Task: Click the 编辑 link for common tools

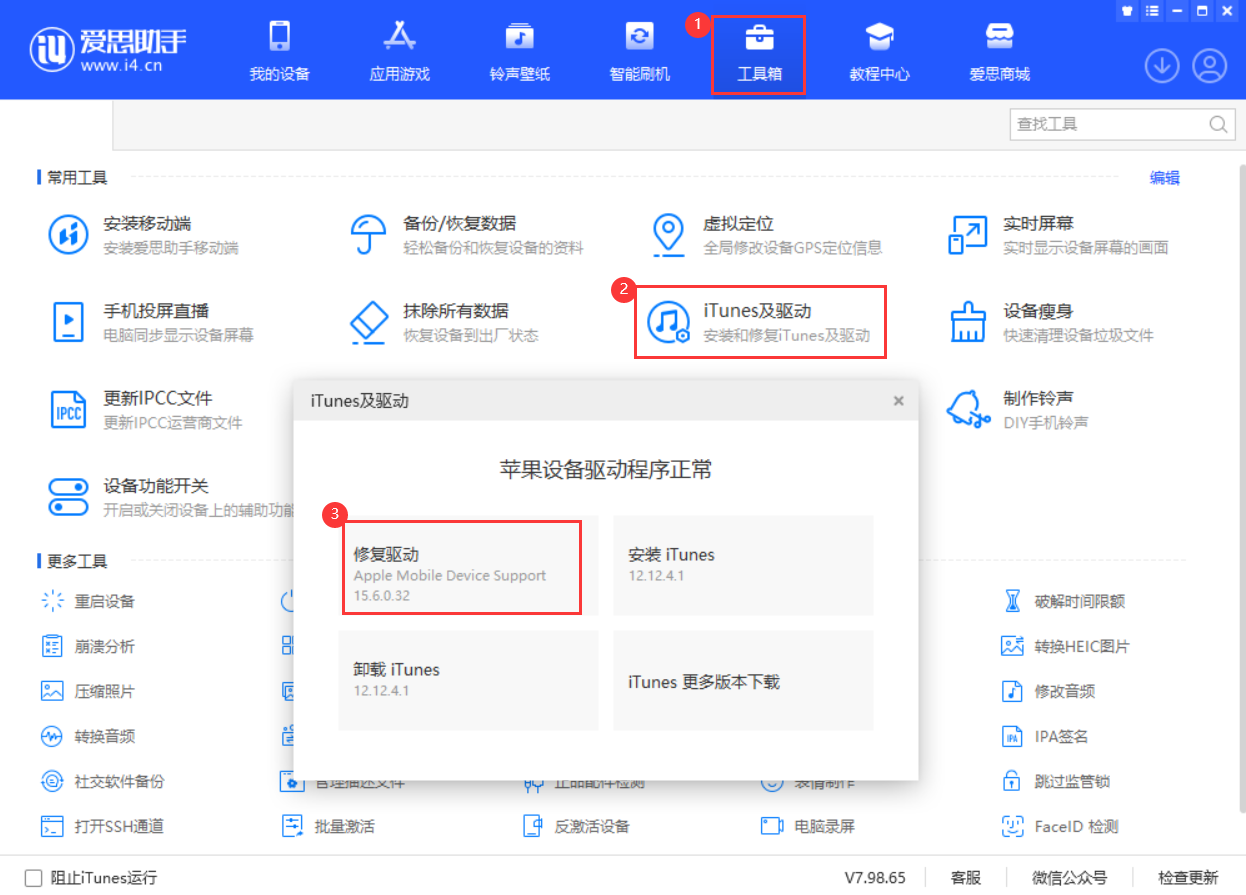Action: pyautogui.click(x=1164, y=178)
